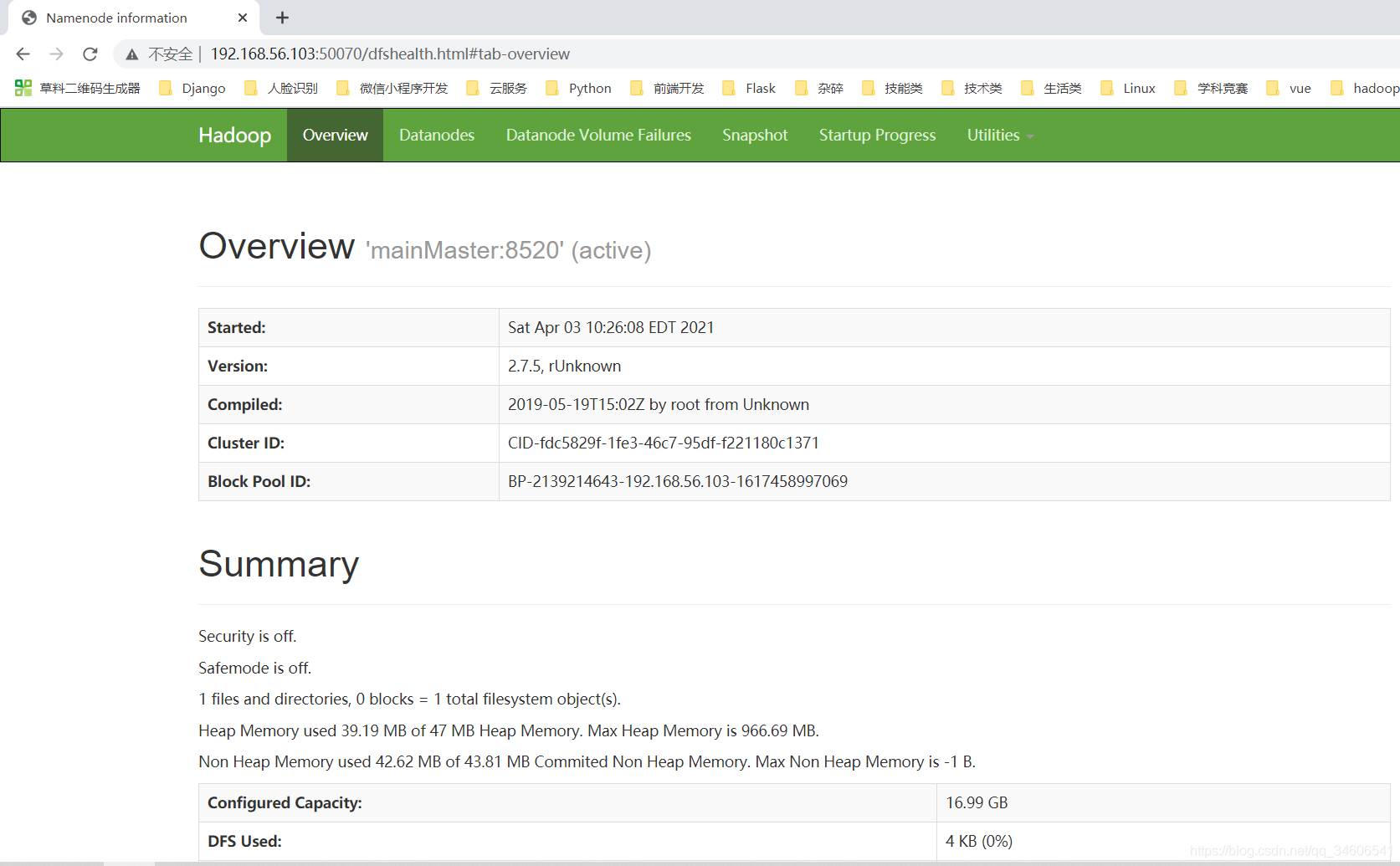Click the Overview page heading
The image size is (1400, 866).
point(276,246)
